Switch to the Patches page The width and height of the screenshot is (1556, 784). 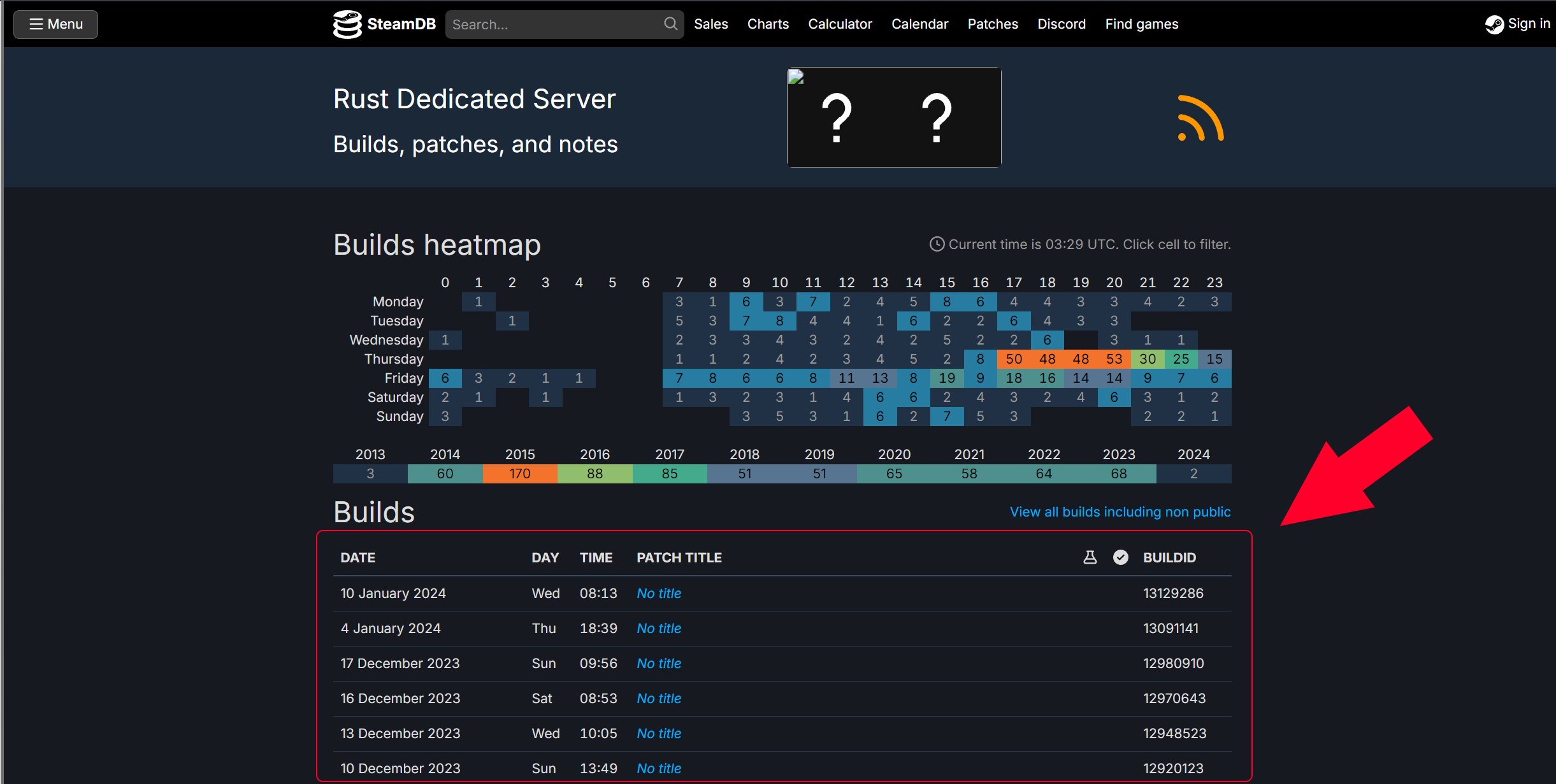992,24
